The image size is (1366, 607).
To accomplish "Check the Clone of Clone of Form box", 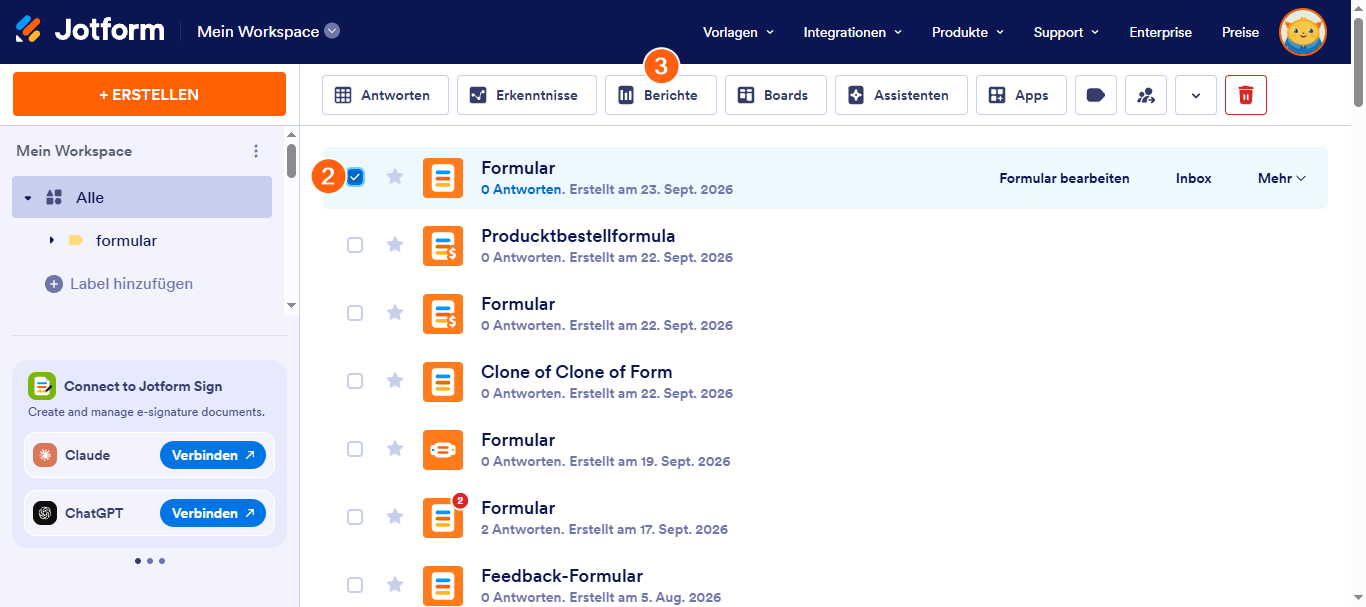I will 355,381.
